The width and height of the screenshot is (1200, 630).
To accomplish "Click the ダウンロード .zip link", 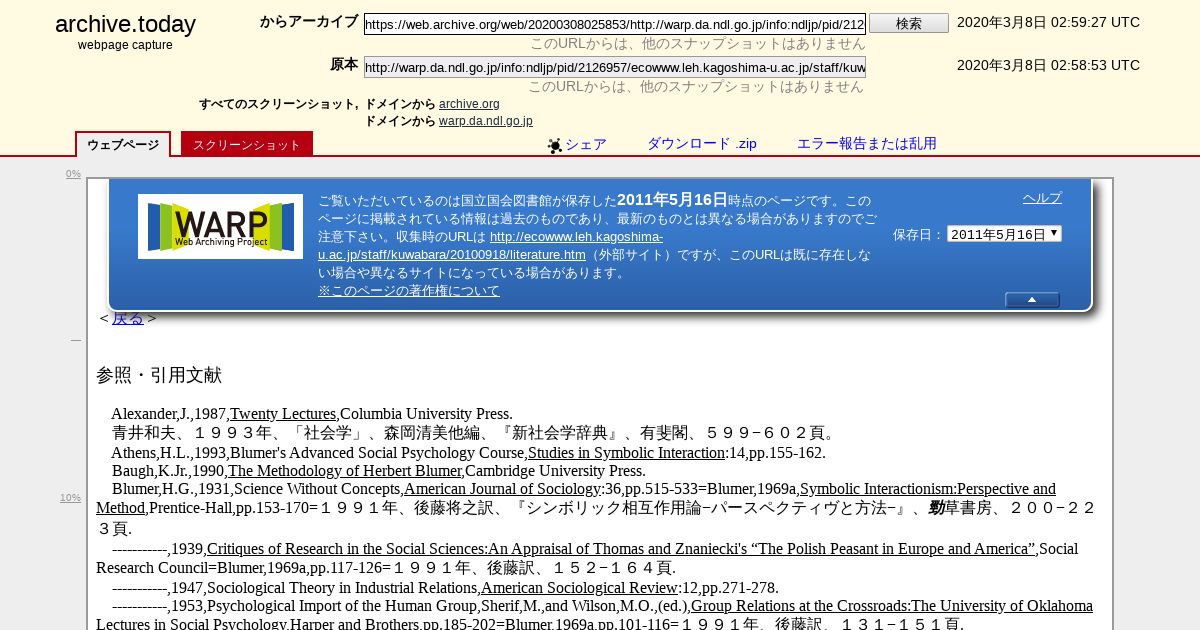I will click(702, 144).
